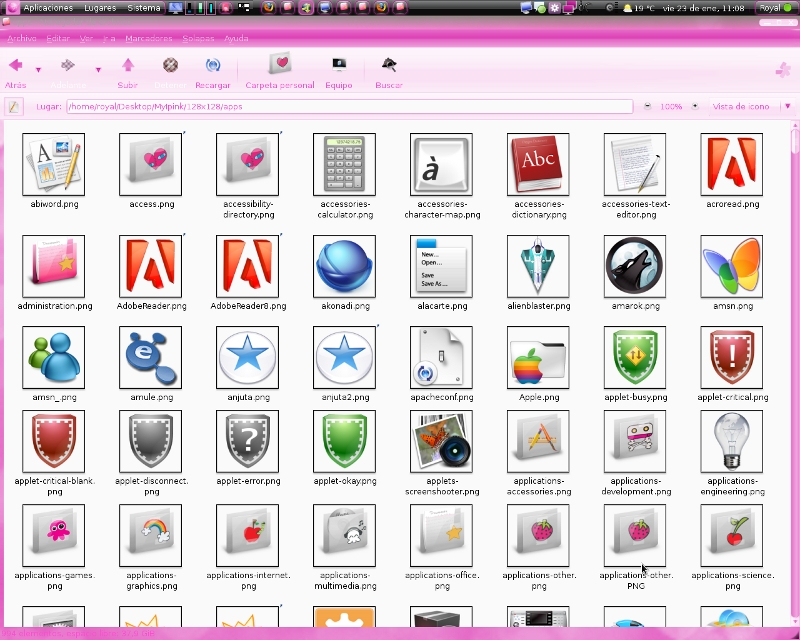Open the Lugares panel menu
Viewport: 800px width, 640px height.
click(x=100, y=8)
